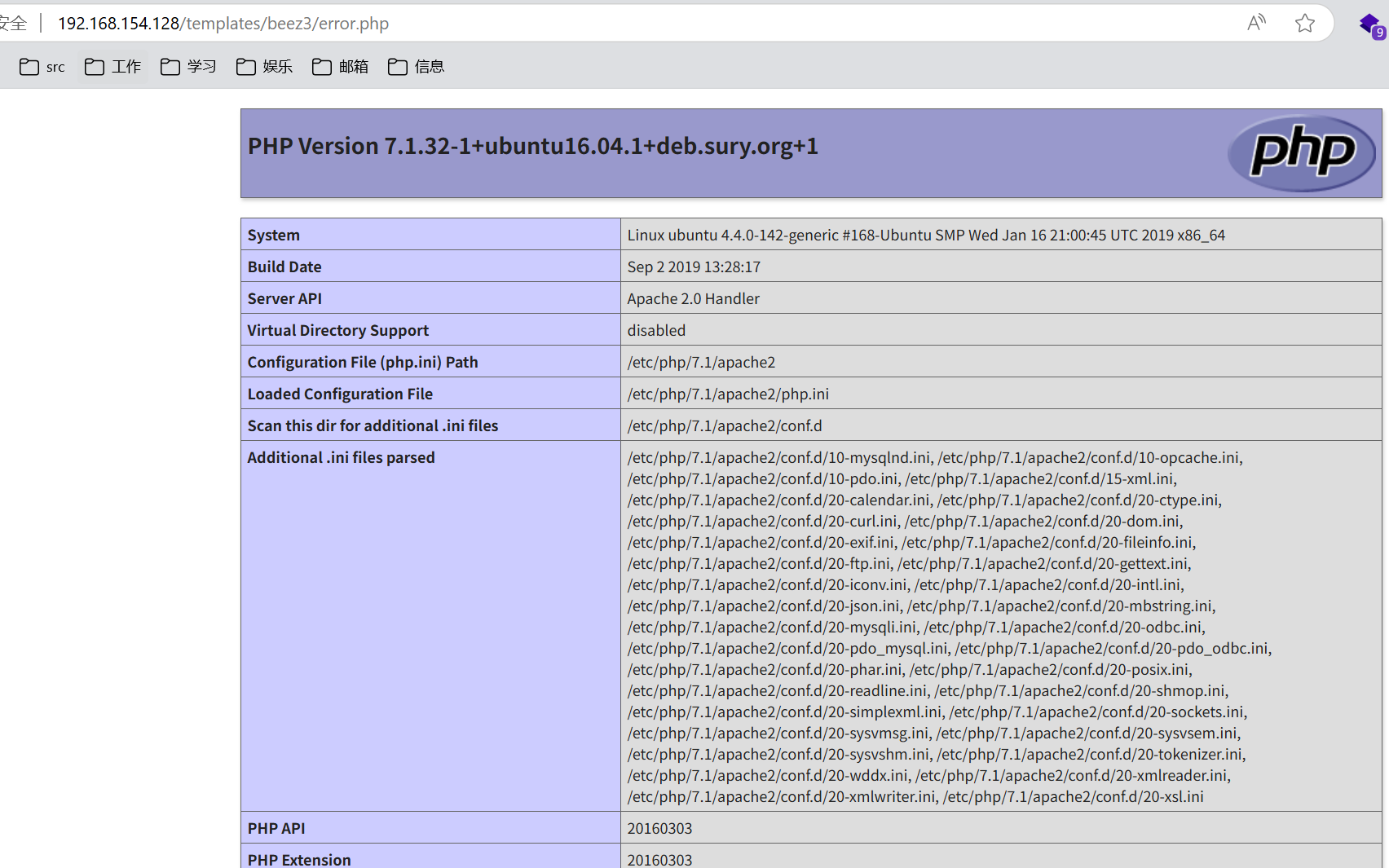Select the Build Date label

pyautogui.click(x=284, y=267)
